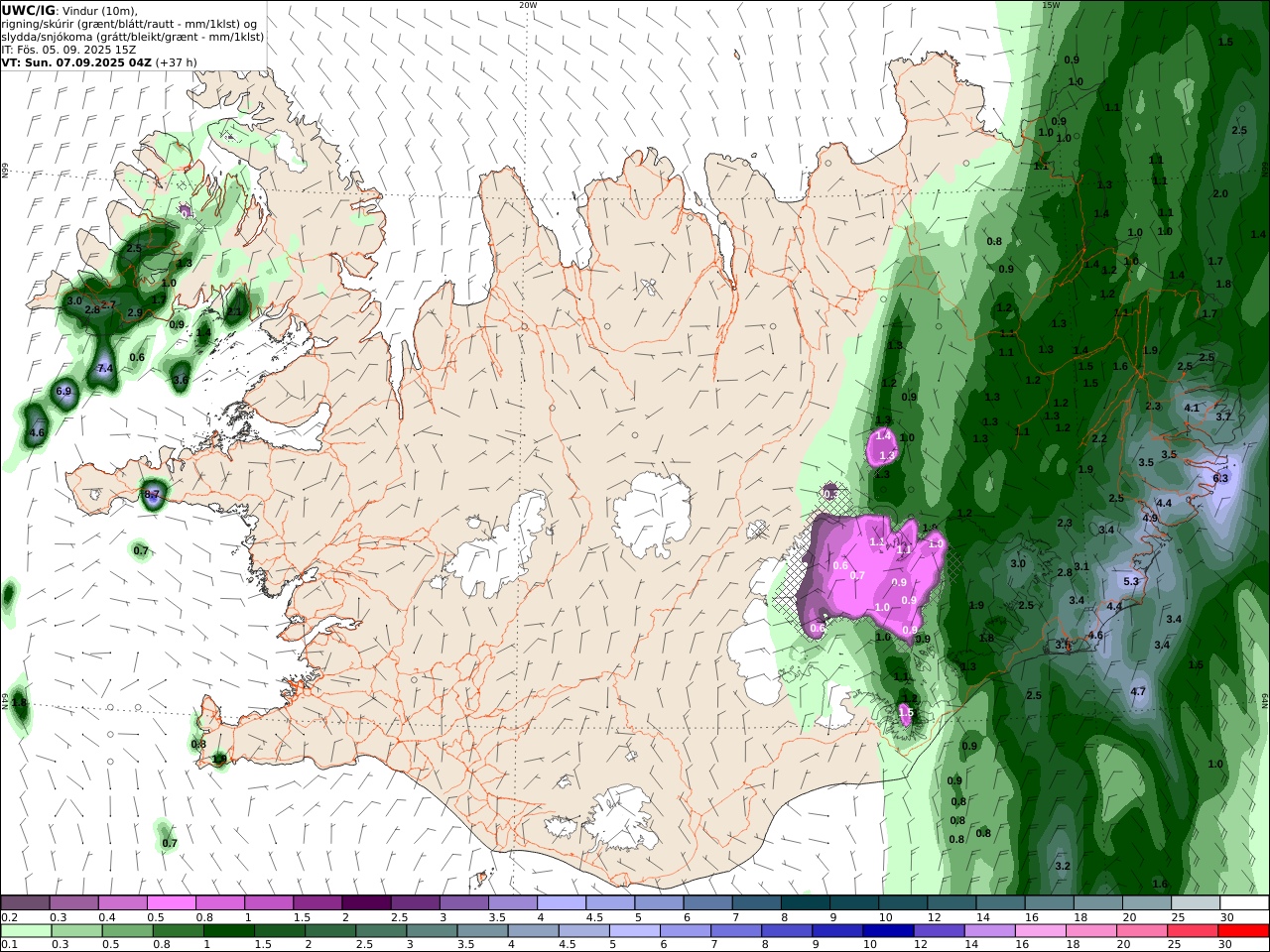Select the light pink swatch labeled 16

click(x=1040, y=931)
